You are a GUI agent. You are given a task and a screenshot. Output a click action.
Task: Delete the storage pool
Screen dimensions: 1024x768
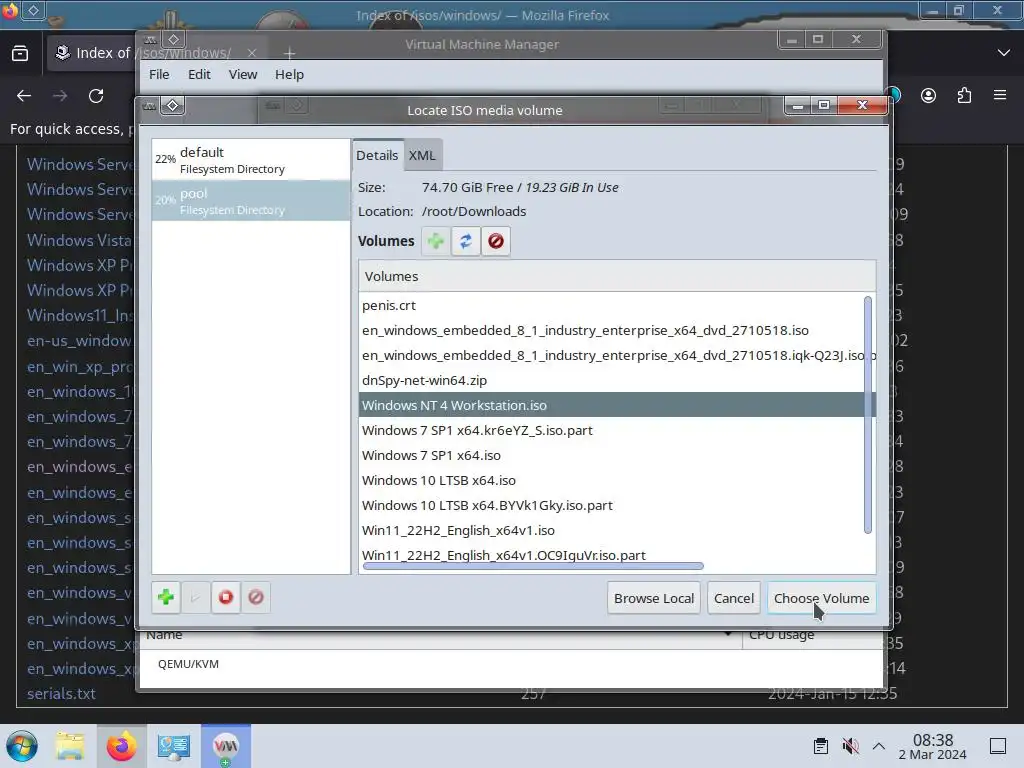click(x=256, y=597)
